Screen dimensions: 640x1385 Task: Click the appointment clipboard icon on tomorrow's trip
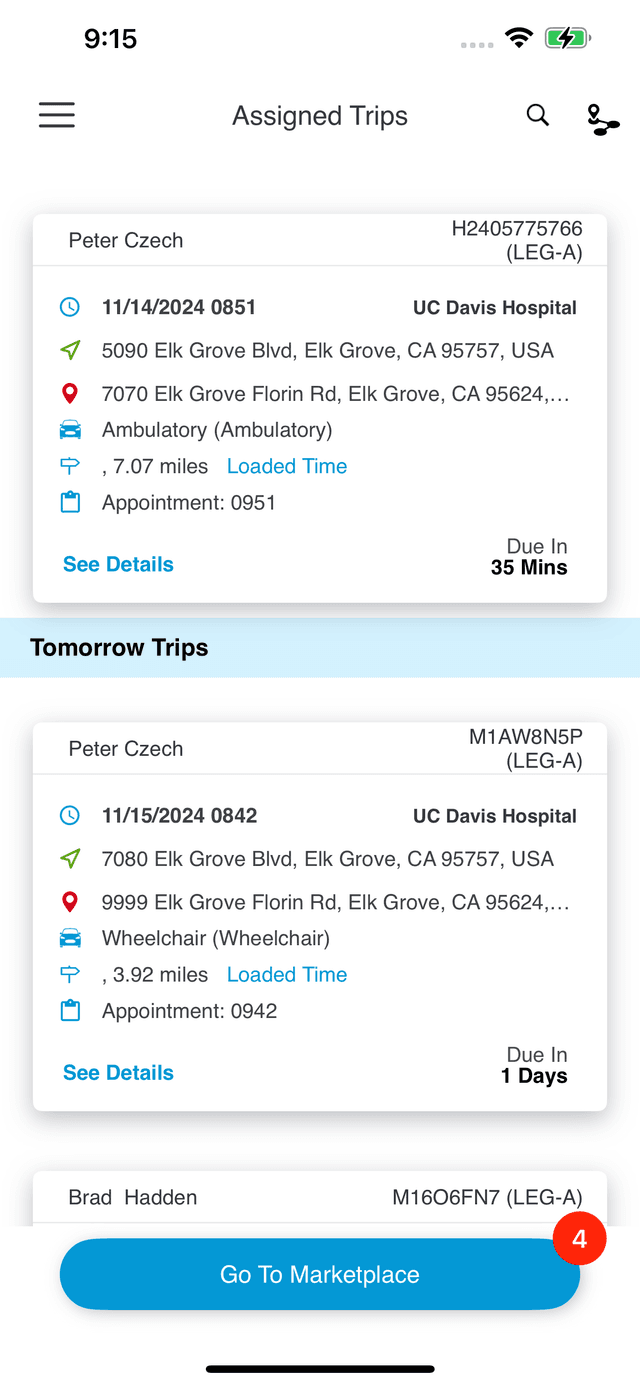(70, 1010)
